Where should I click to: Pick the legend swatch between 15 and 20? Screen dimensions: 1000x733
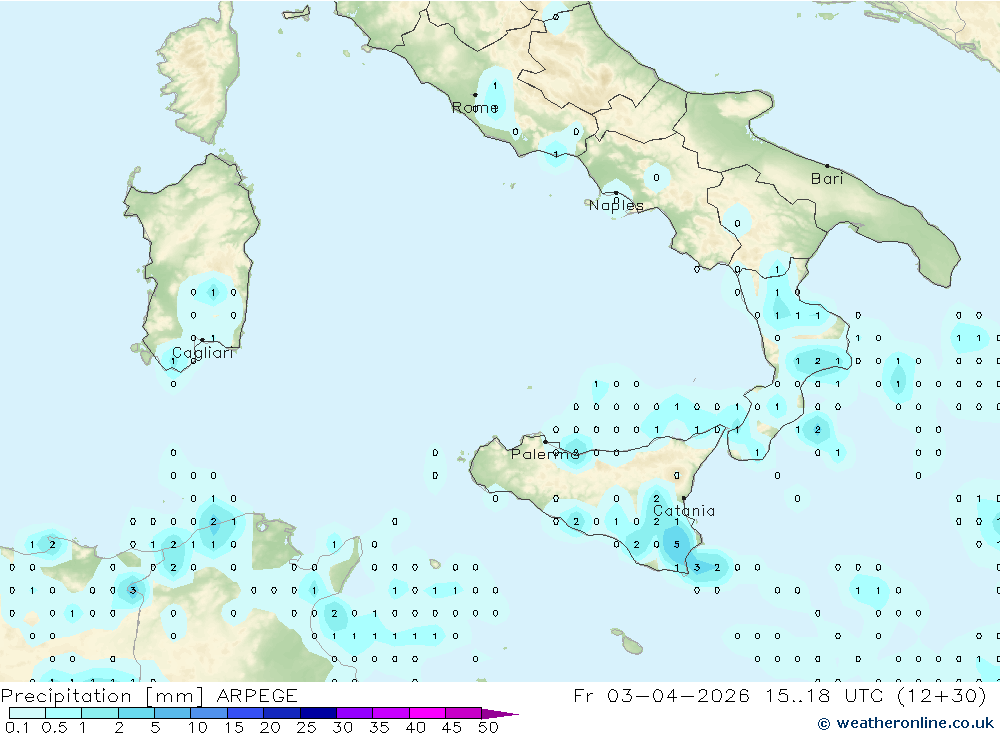coord(245,713)
